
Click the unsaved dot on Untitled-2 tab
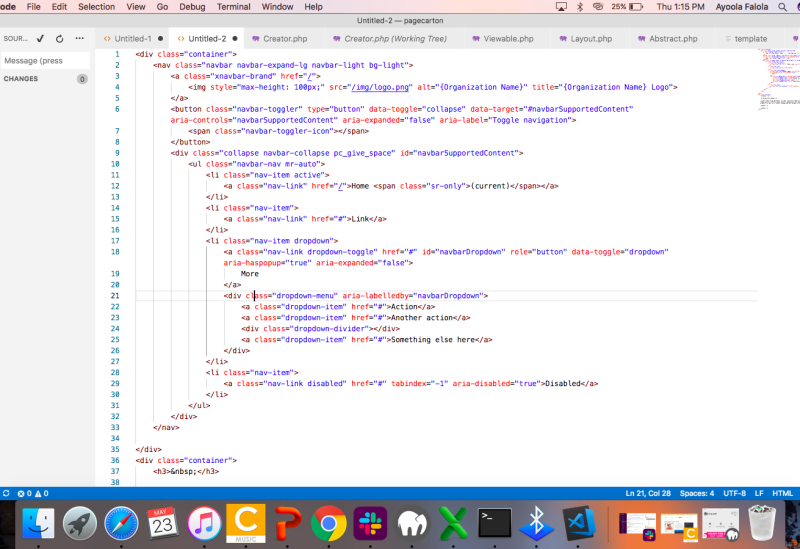(235, 38)
